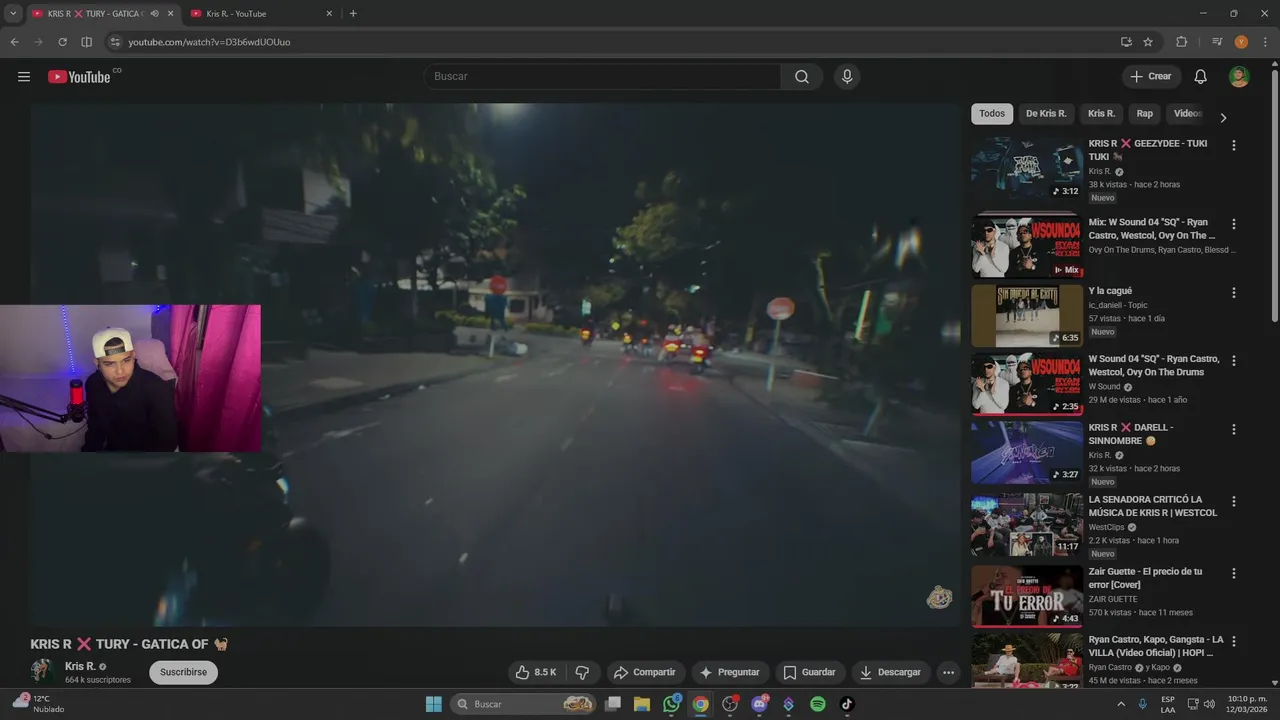The height and width of the screenshot is (720, 1280).
Task: Switch to Kris R. - YouTube browser tab
Action: click(x=254, y=14)
